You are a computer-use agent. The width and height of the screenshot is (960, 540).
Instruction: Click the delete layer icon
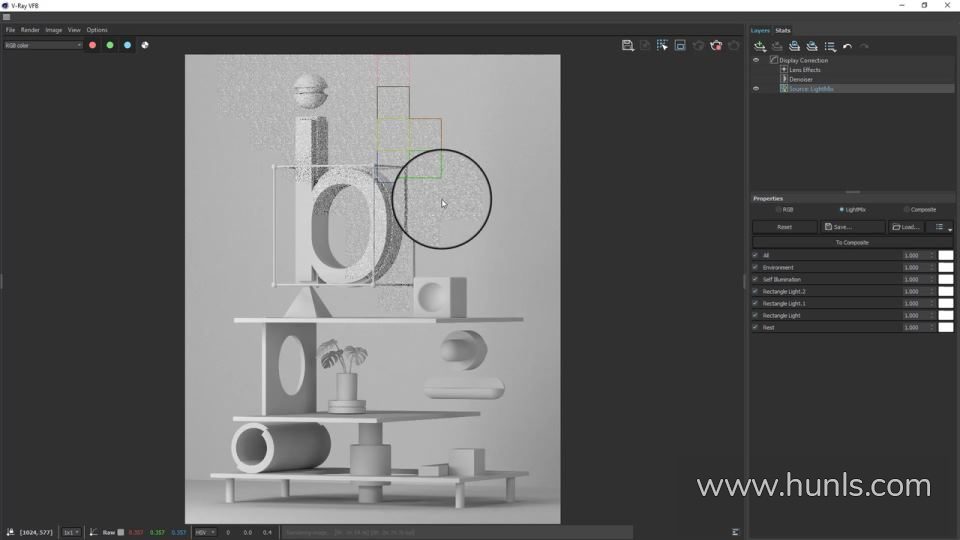click(x=777, y=47)
